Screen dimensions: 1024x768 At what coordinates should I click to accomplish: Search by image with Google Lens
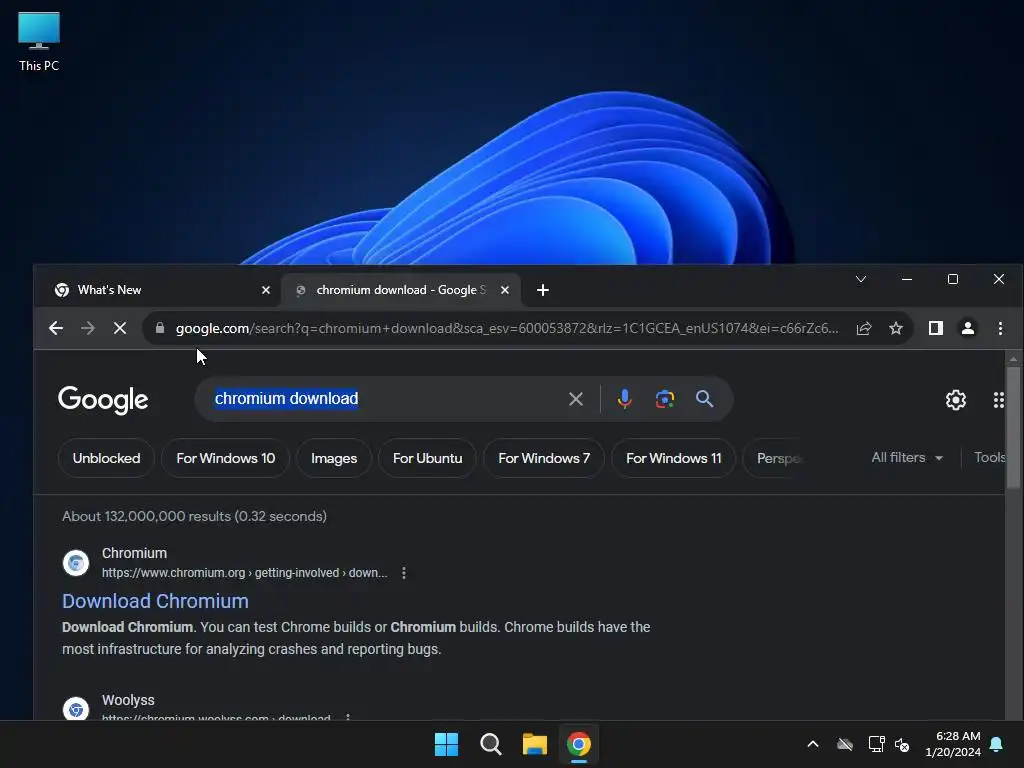pyautogui.click(x=665, y=399)
